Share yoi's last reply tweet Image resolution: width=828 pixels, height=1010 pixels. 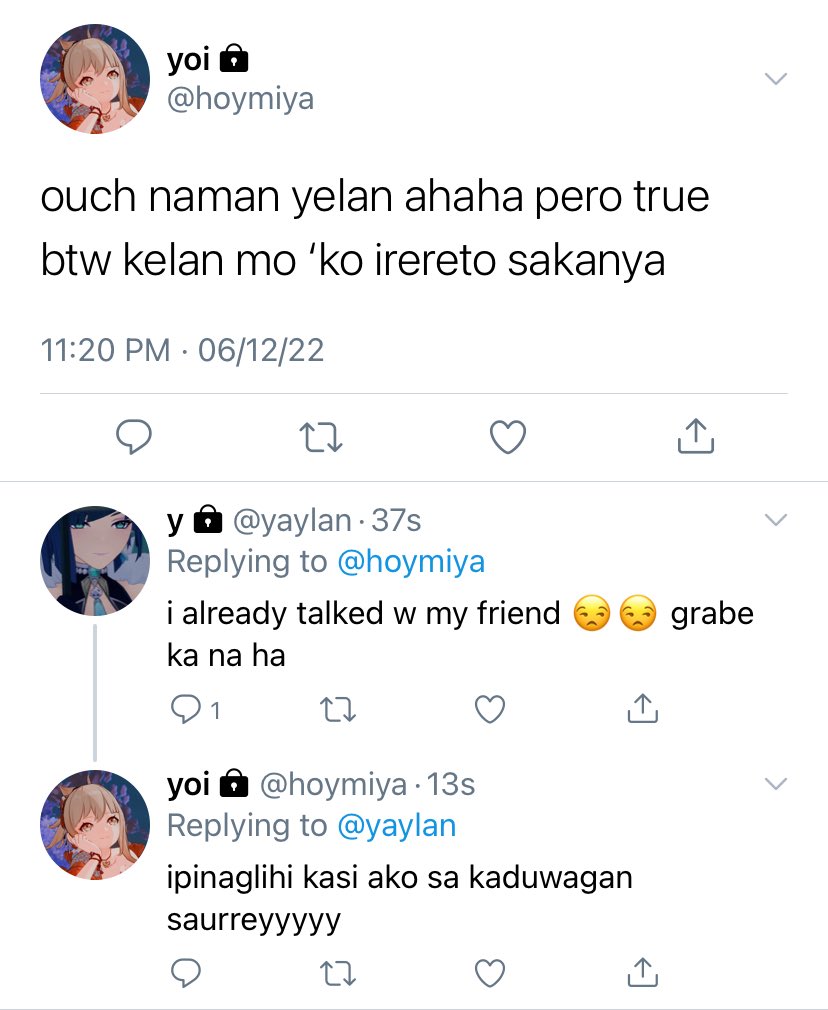tap(642, 973)
